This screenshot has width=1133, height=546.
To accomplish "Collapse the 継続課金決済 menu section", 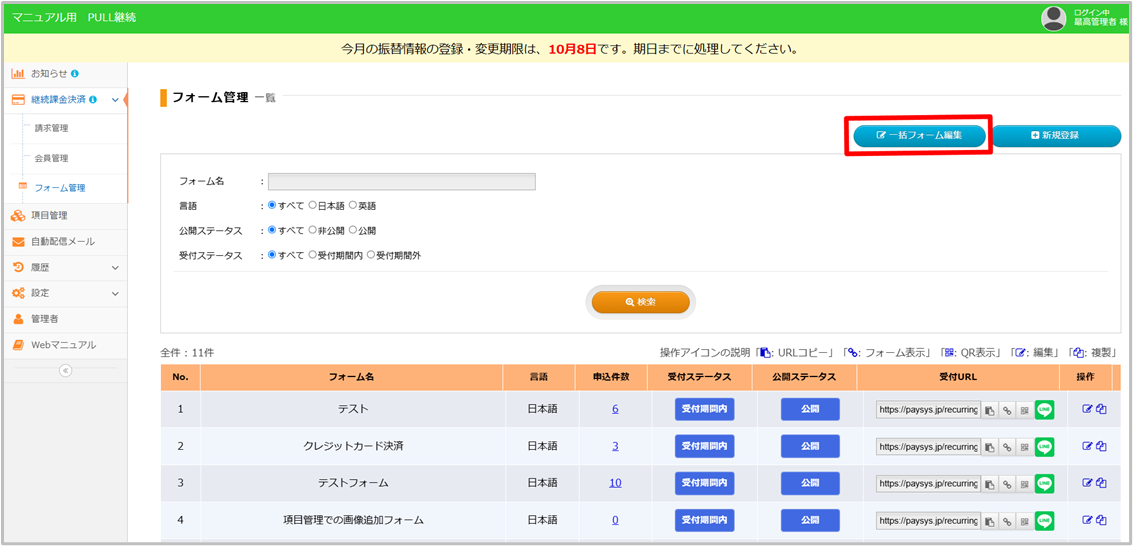I will (x=115, y=100).
